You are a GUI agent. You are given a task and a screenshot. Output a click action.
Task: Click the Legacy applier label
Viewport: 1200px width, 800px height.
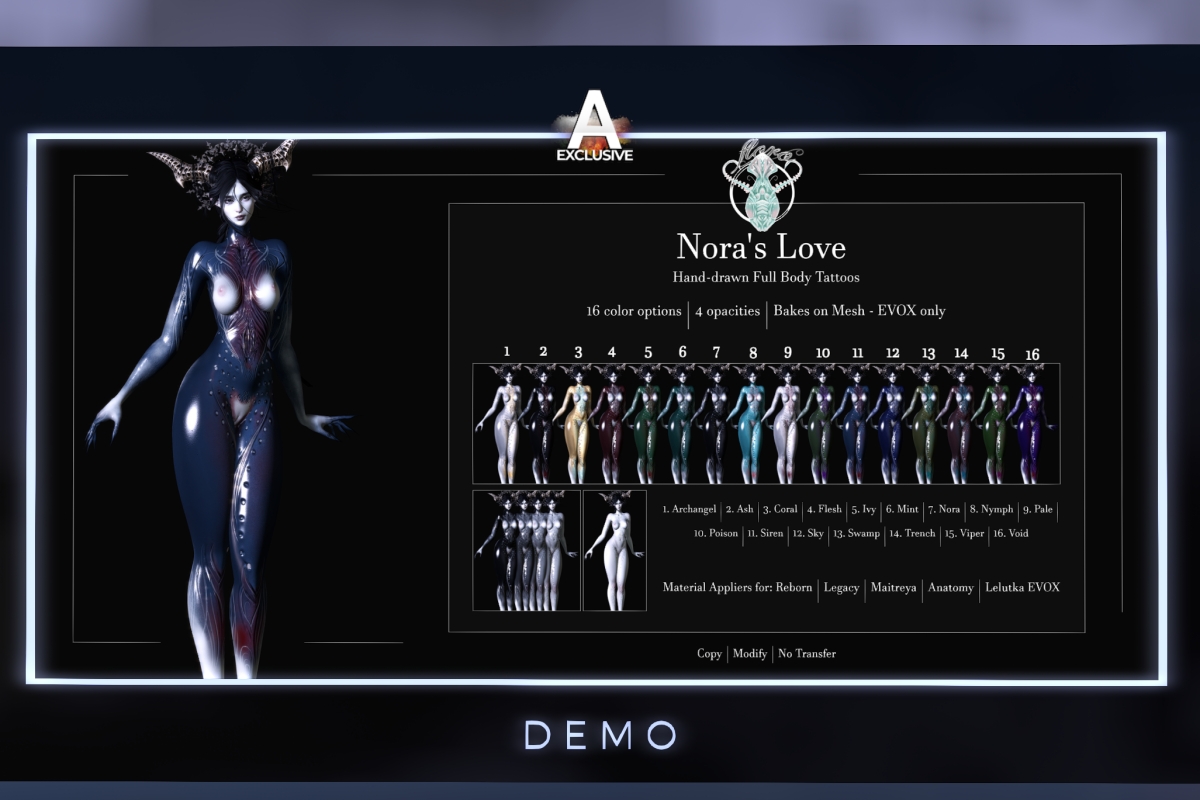(841, 587)
